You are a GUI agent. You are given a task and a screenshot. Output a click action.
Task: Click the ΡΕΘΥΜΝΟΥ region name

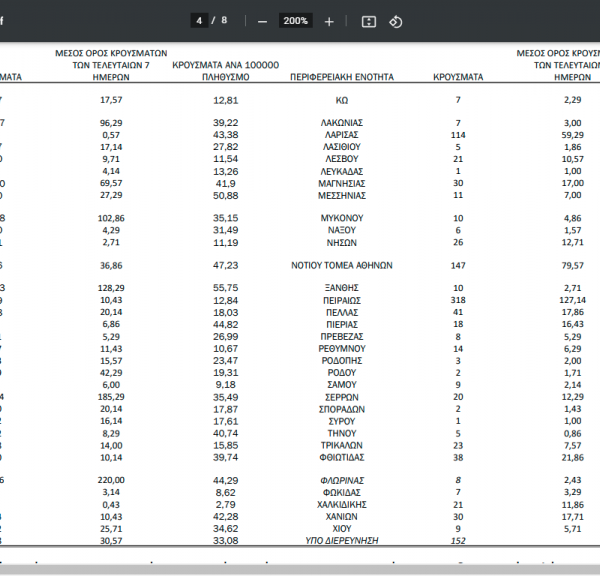click(x=342, y=349)
